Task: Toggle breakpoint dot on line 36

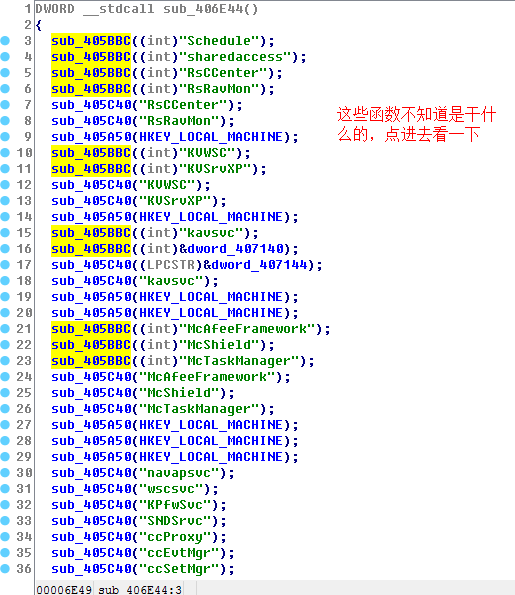Action: [5, 569]
